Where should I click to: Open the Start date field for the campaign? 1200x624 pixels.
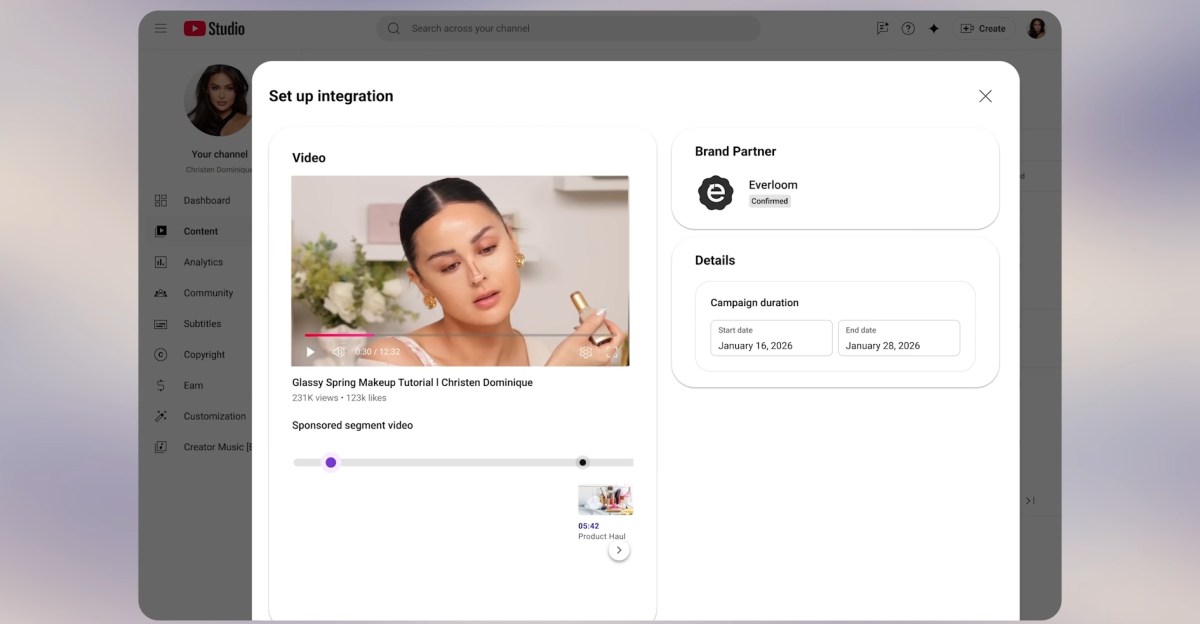tap(770, 338)
